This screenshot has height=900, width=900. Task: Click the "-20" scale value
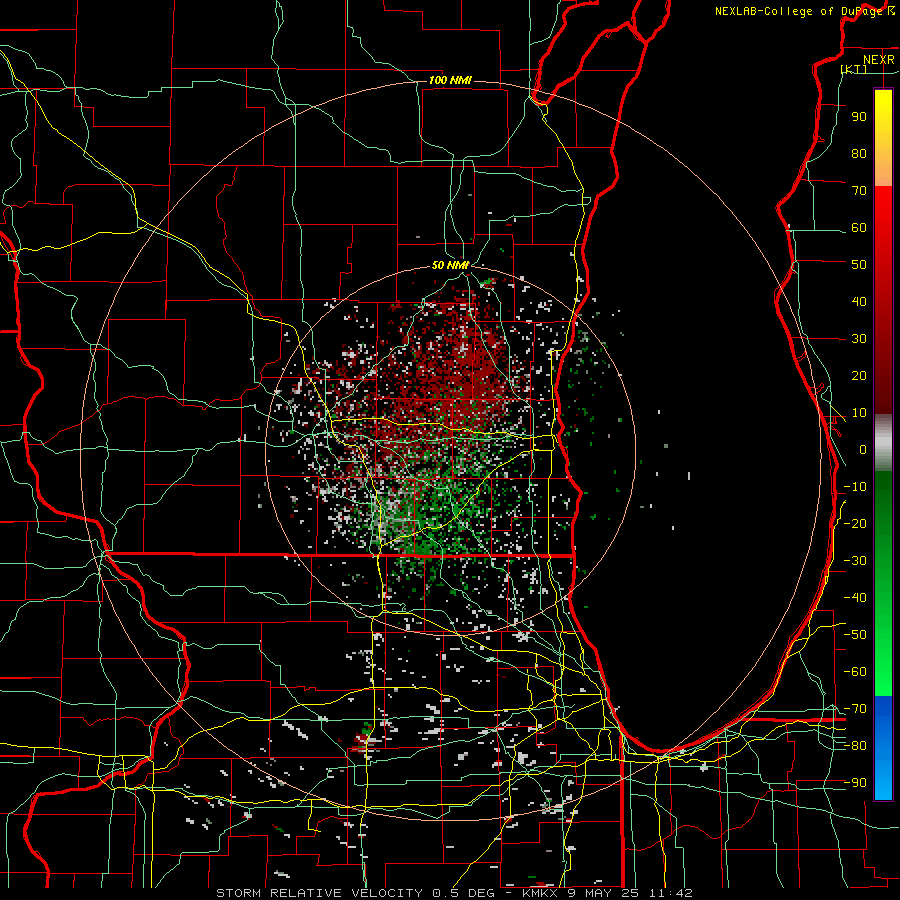[855, 524]
